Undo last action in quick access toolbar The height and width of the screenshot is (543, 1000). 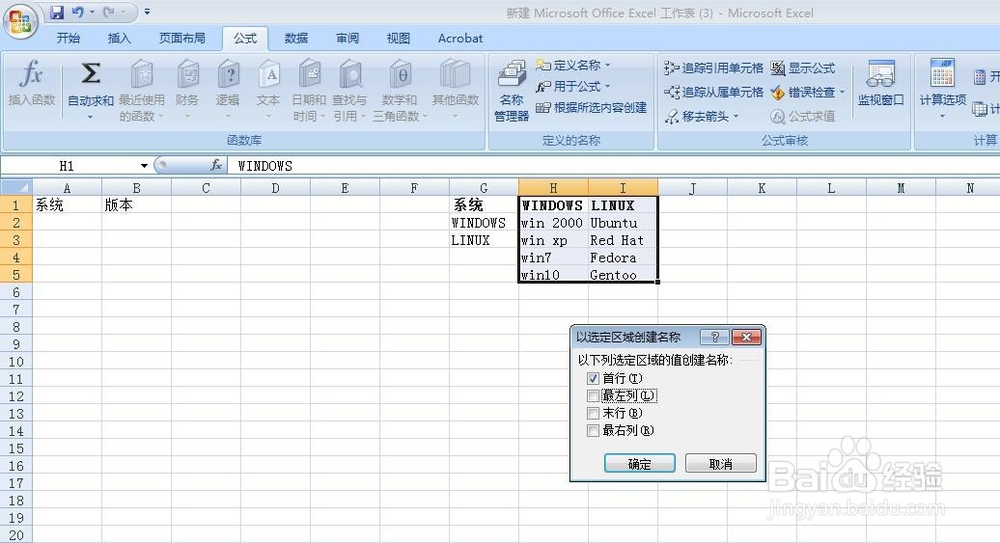click(x=77, y=11)
